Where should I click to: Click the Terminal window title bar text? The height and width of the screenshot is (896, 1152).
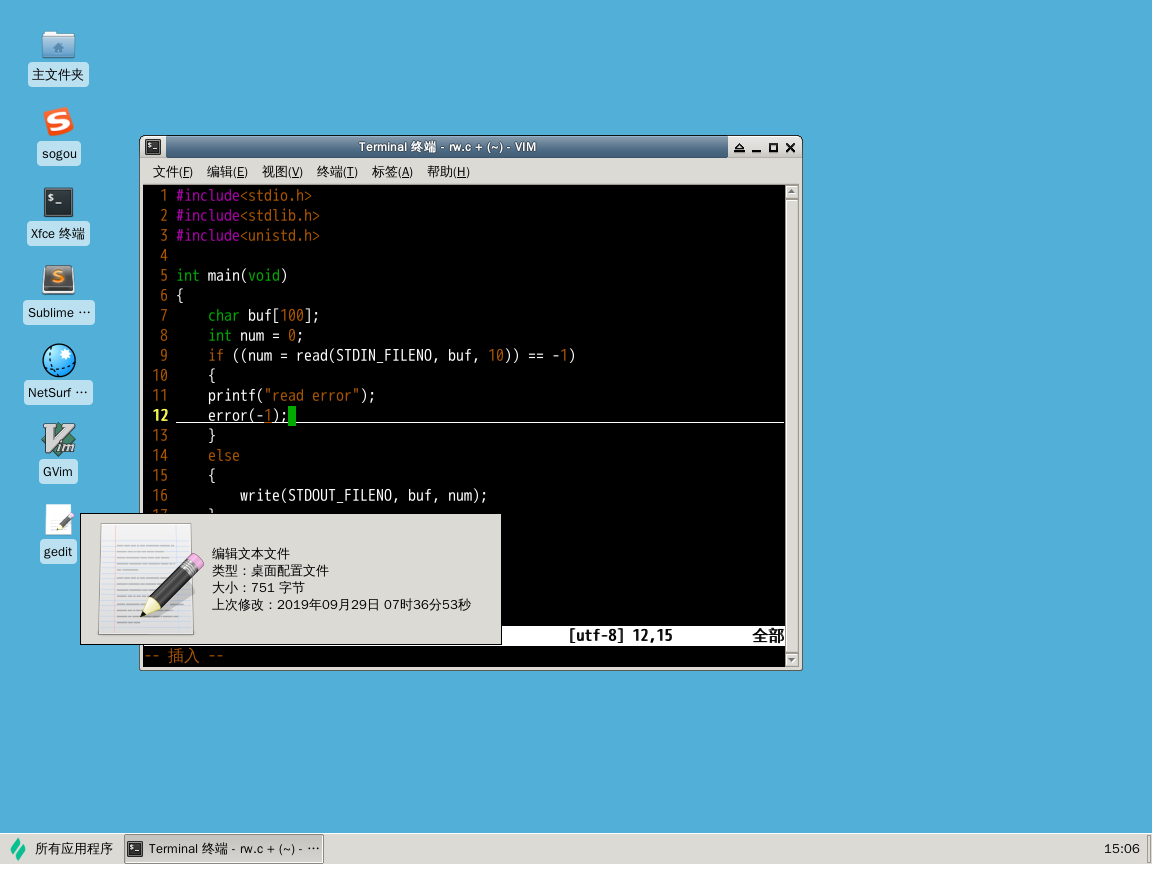coord(447,147)
